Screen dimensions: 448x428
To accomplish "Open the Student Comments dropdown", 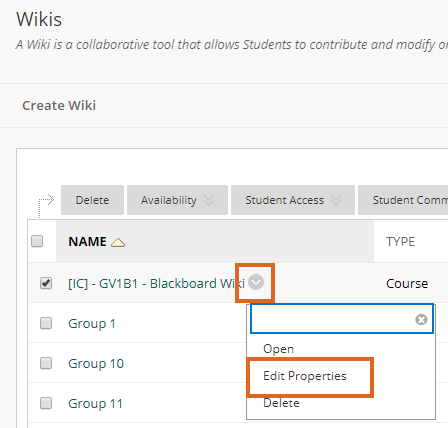I will click(403, 200).
